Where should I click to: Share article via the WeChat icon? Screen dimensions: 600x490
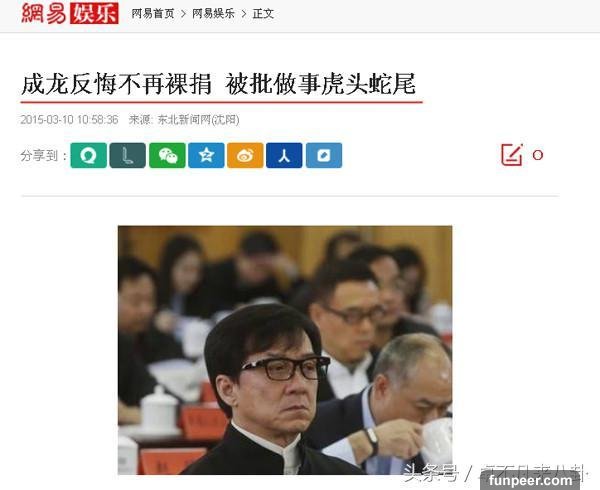[x=167, y=155]
